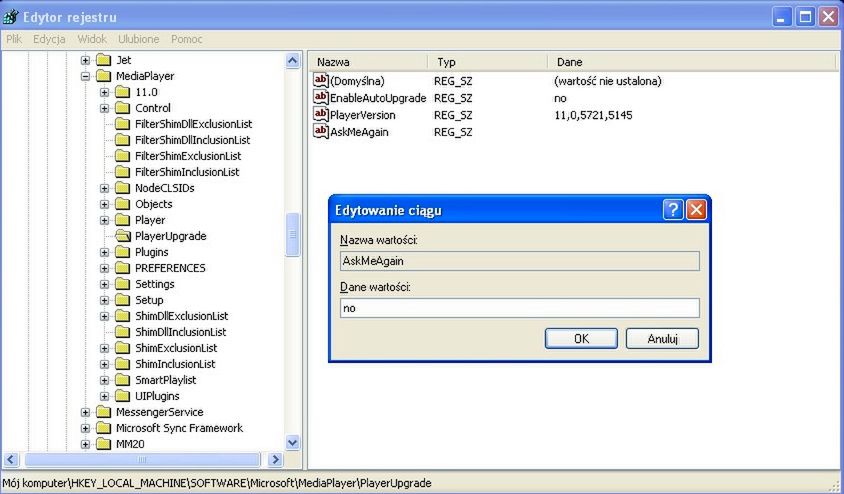Click the MM20 folder icon
Image resolution: width=844 pixels, height=494 pixels.
tap(103, 444)
